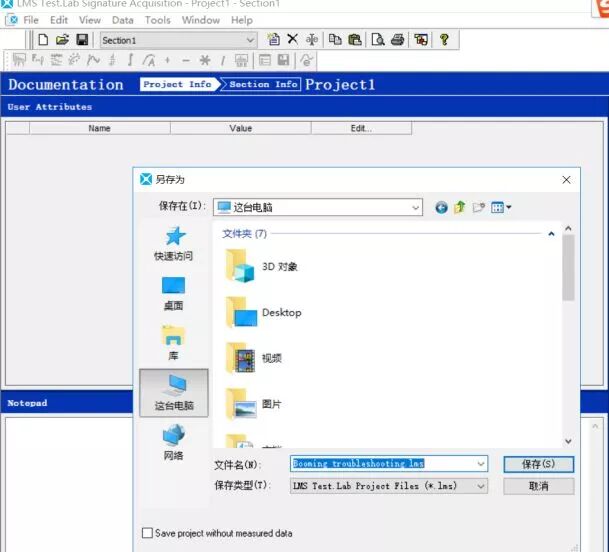Open the view menu icon dropdown
The height and width of the screenshot is (552, 609).
[x=501, y=207]
